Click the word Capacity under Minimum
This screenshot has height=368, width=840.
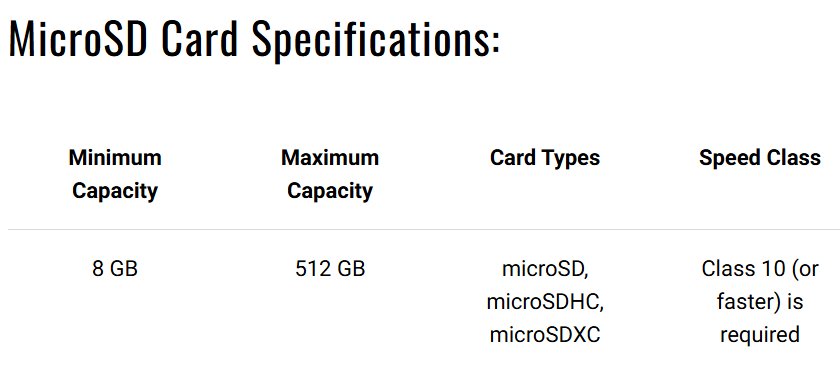(115, 191)
